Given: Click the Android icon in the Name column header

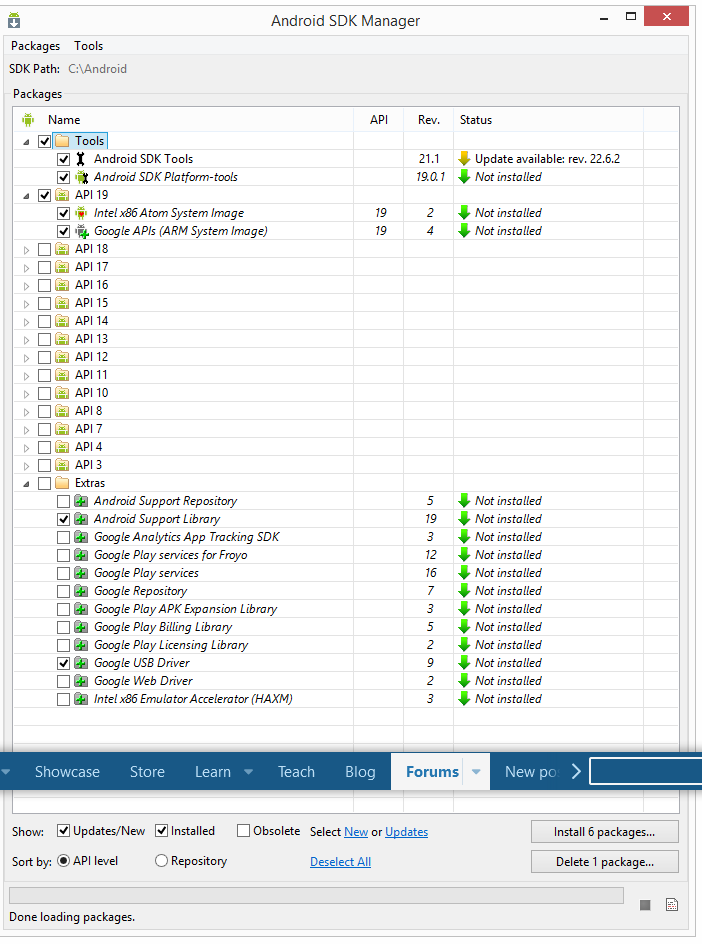Looking at the screenshot, I should 28,120.
